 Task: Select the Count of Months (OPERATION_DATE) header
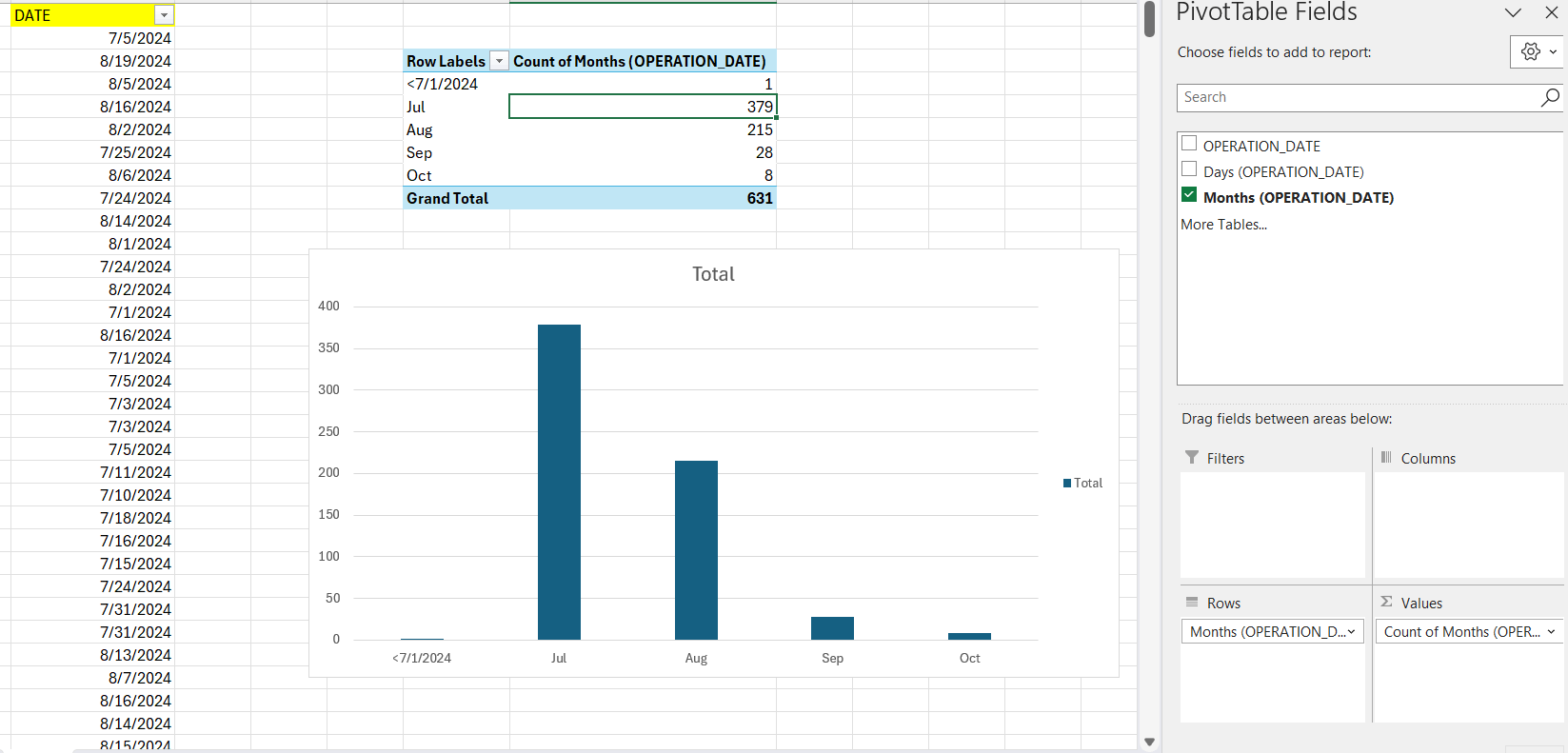click(x=643, y=61)
